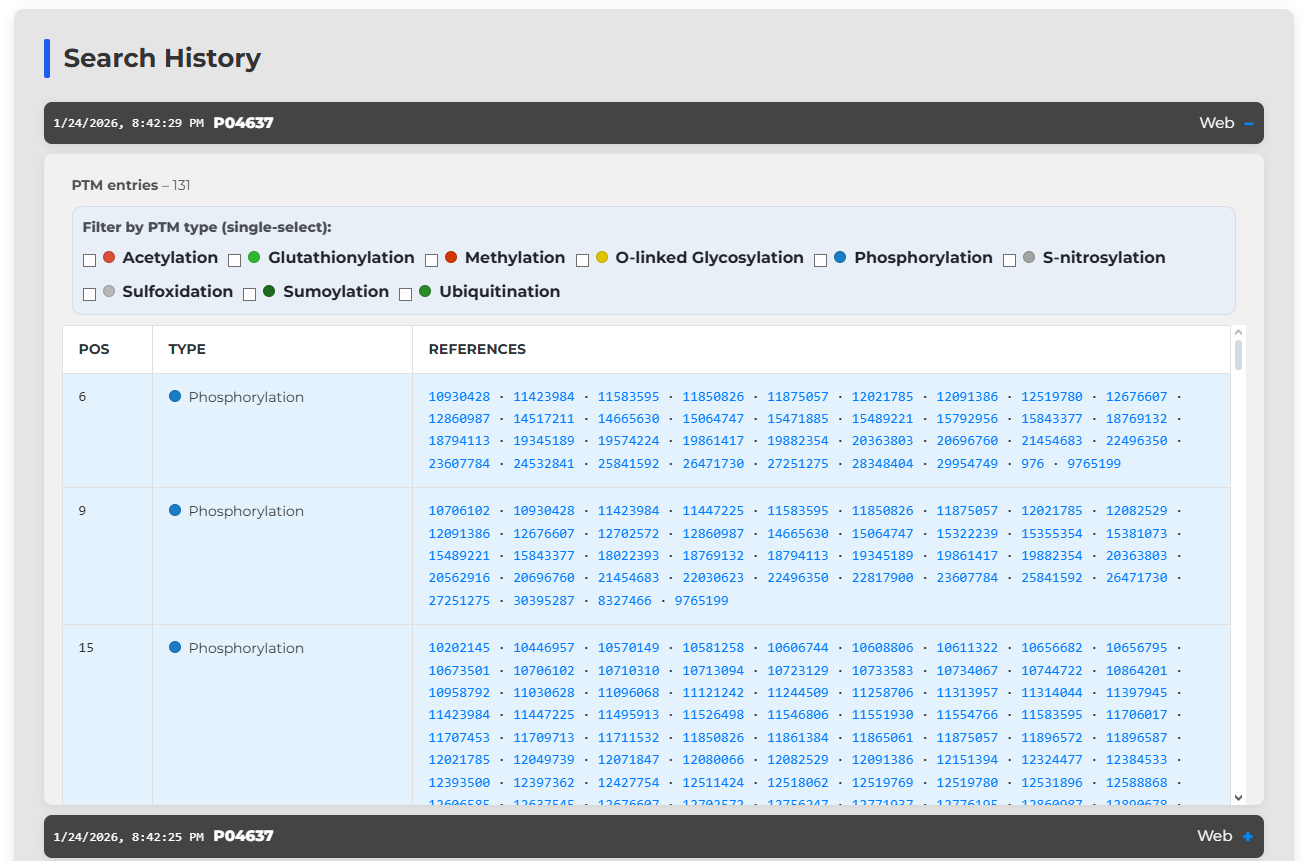Collapse the expanded P04637 entry with minus icon
This screenshot has width=1309, height=861.
(1248, 123)
